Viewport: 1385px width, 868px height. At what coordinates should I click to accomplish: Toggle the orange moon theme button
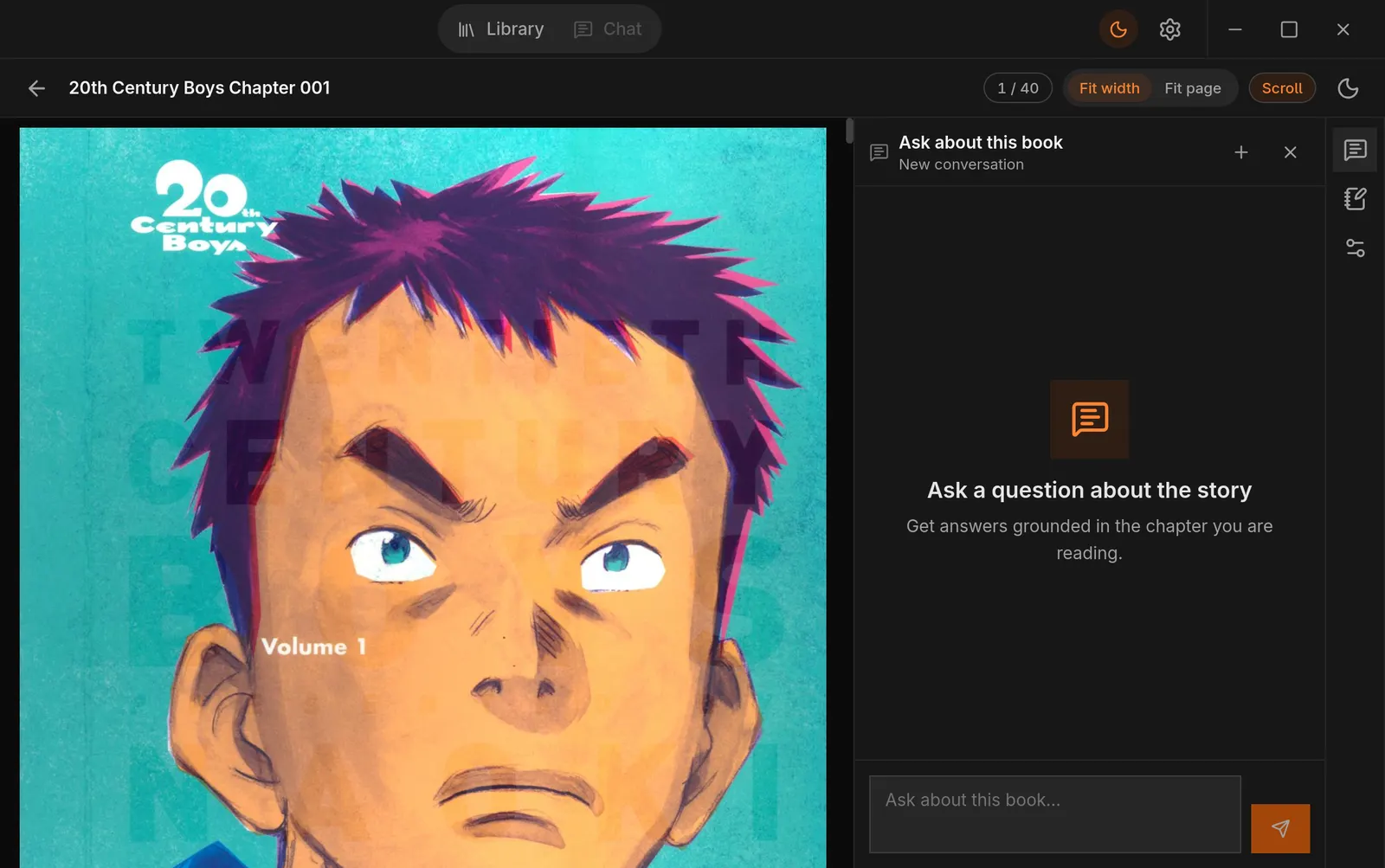click(x=1118, y=29)
